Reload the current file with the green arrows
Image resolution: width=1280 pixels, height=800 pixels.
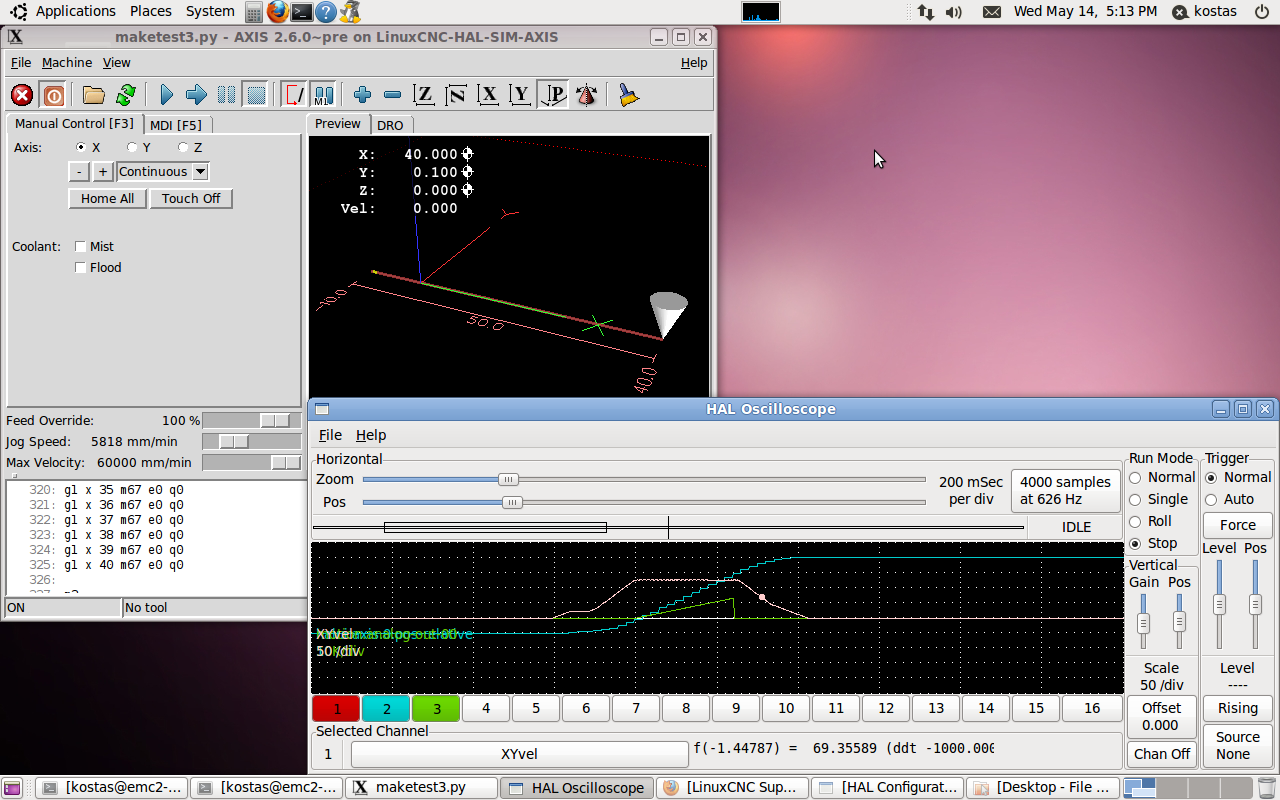[x=126, y=95]
